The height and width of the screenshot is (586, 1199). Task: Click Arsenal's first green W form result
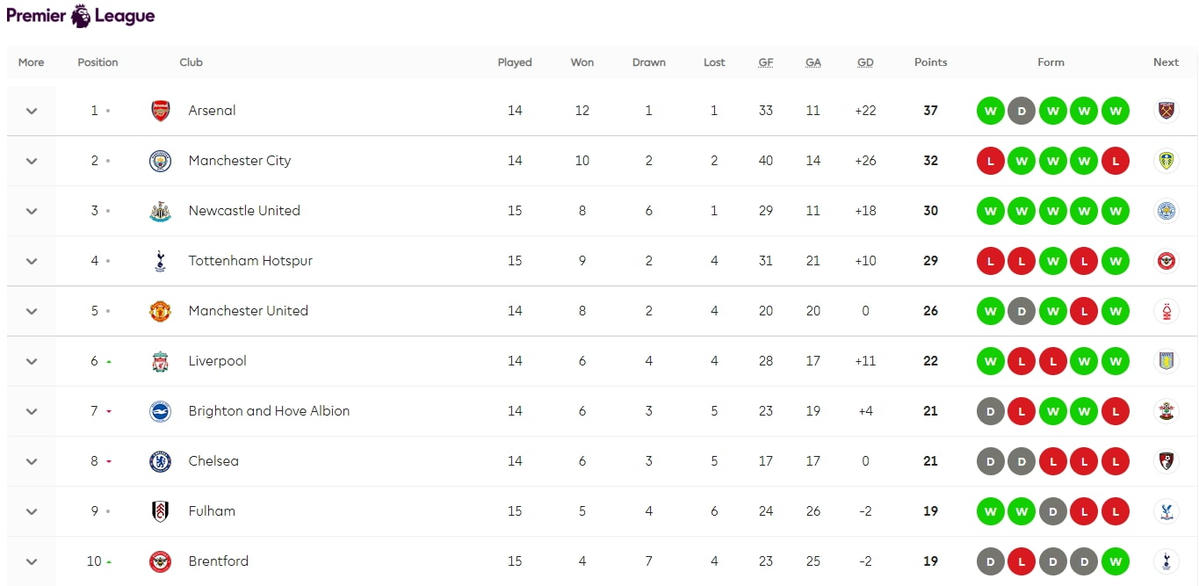tap(990, 111)
